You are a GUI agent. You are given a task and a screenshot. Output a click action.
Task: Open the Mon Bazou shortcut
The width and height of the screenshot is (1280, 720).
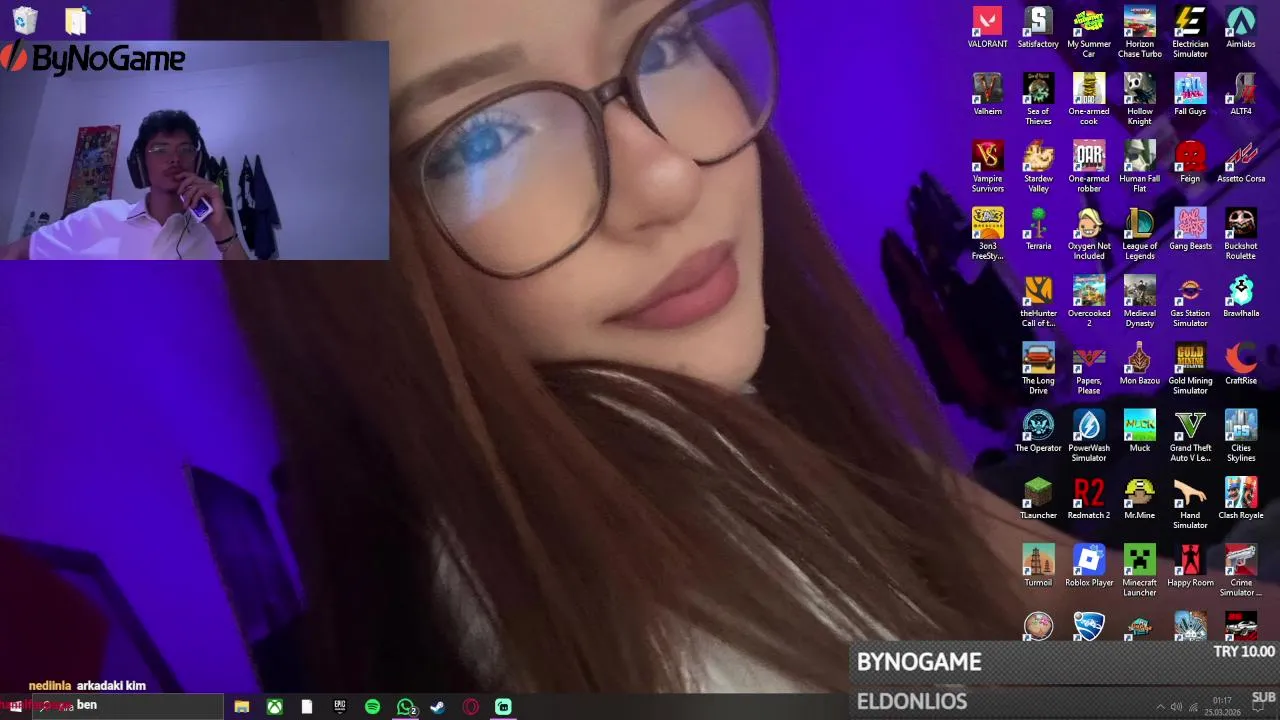pos(1139,362)
